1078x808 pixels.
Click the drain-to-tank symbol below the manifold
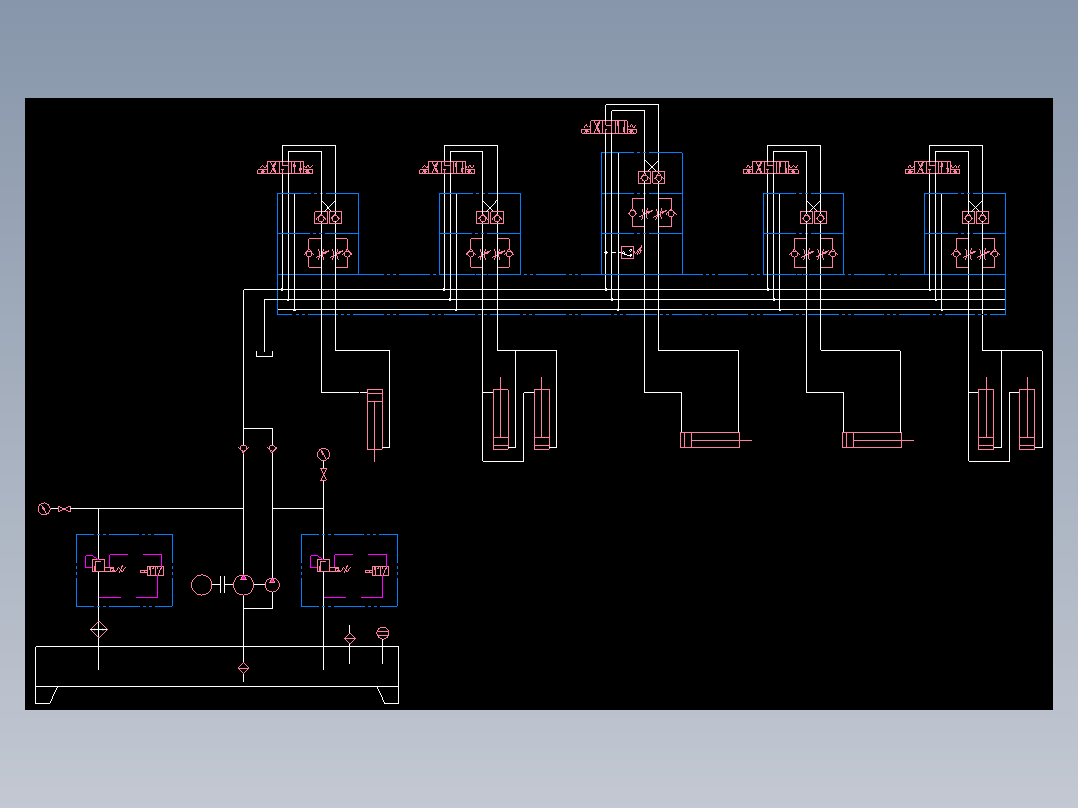pyautogui.click(x=264, y=354)
